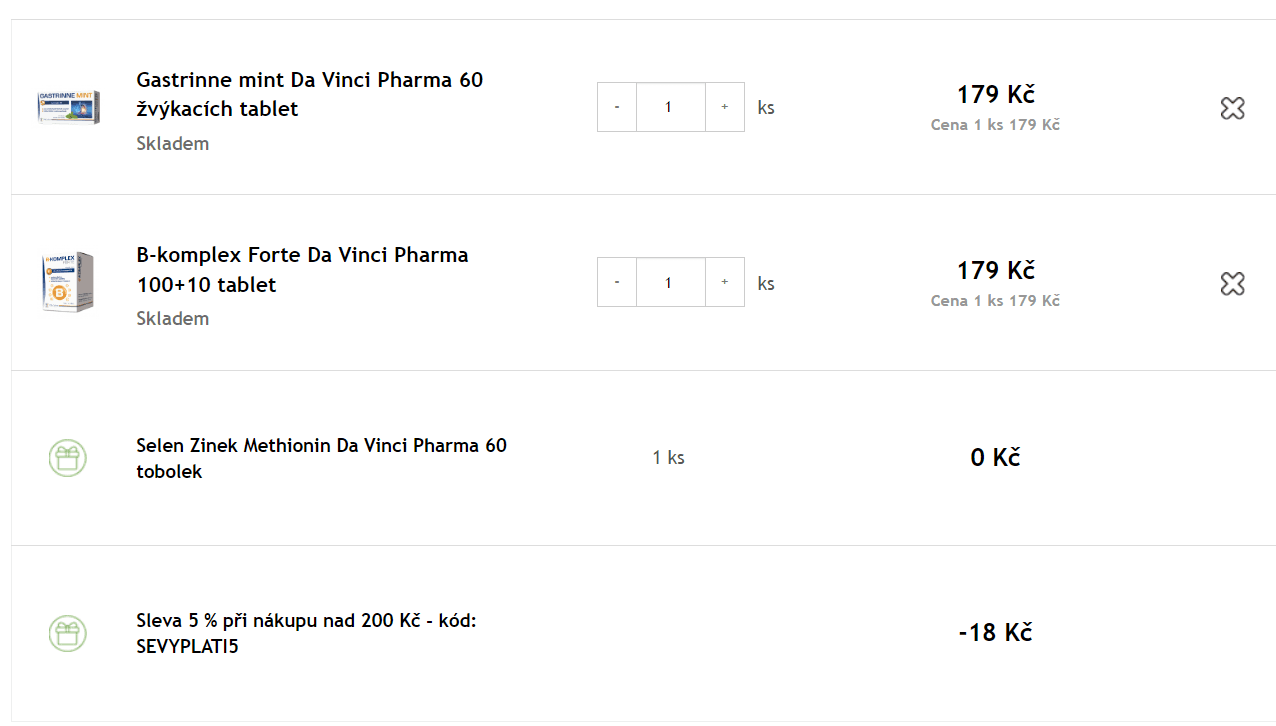The width and height of the screenshot is (1276, 726).
Task: Open the Selen Zinek Methionin product title
Action: [x=322, y=458]
